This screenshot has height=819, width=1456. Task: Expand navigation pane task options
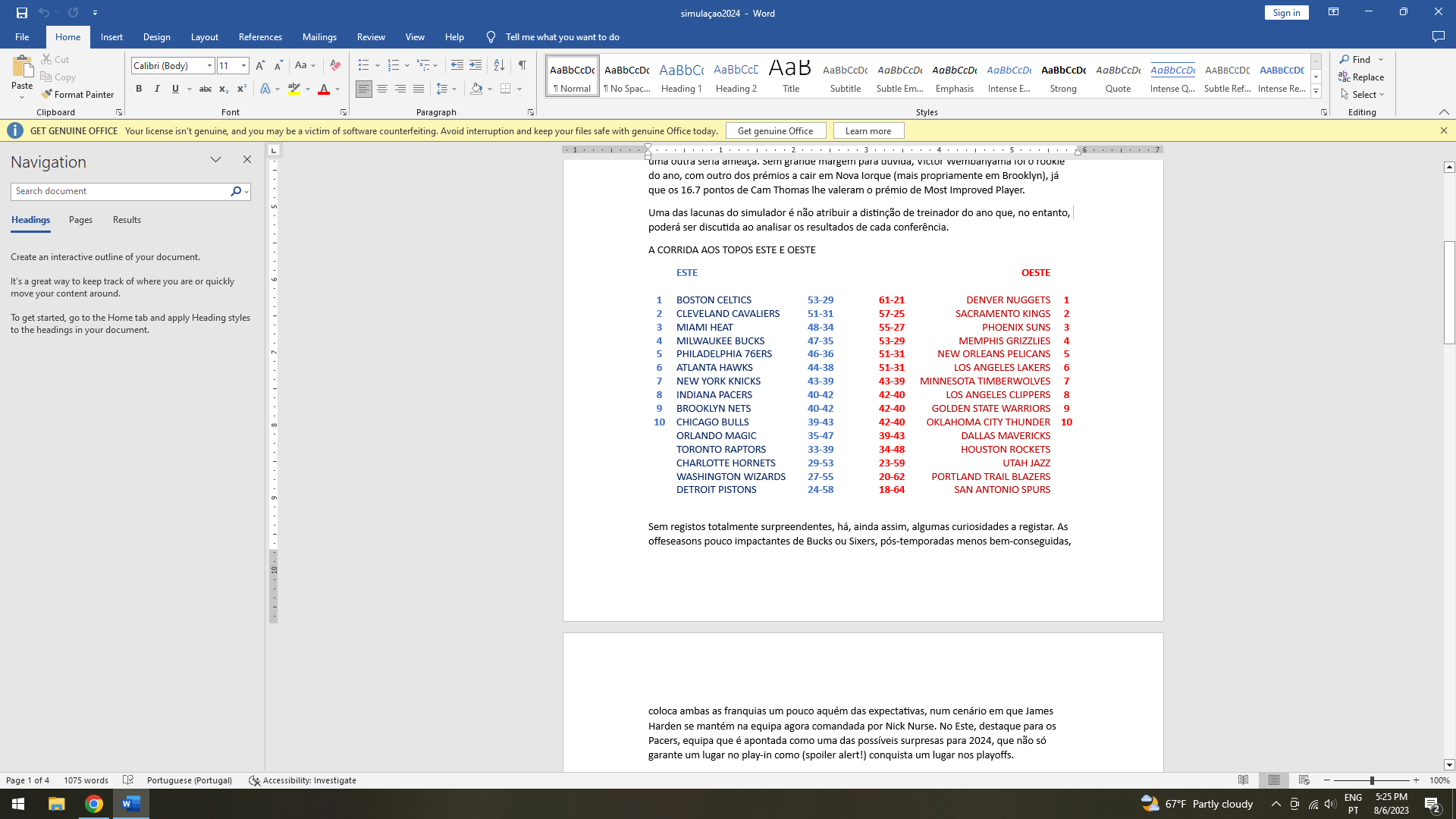[216, 160]
